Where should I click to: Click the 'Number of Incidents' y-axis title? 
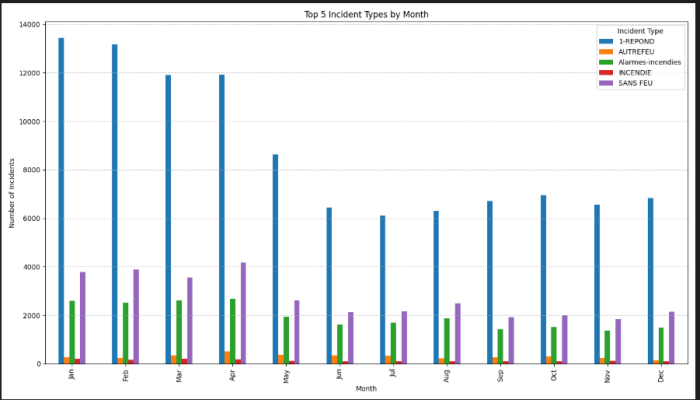coord(12,193)
